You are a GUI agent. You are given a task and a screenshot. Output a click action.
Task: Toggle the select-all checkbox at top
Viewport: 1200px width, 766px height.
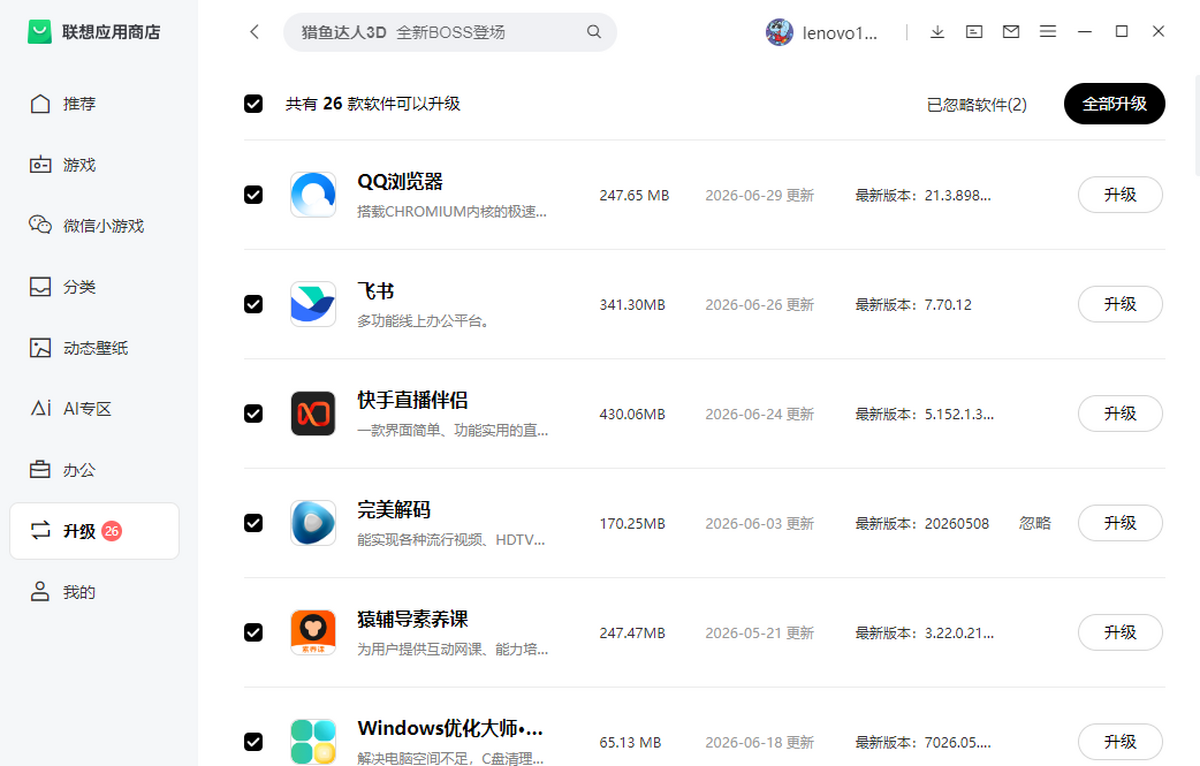[253, 103]
